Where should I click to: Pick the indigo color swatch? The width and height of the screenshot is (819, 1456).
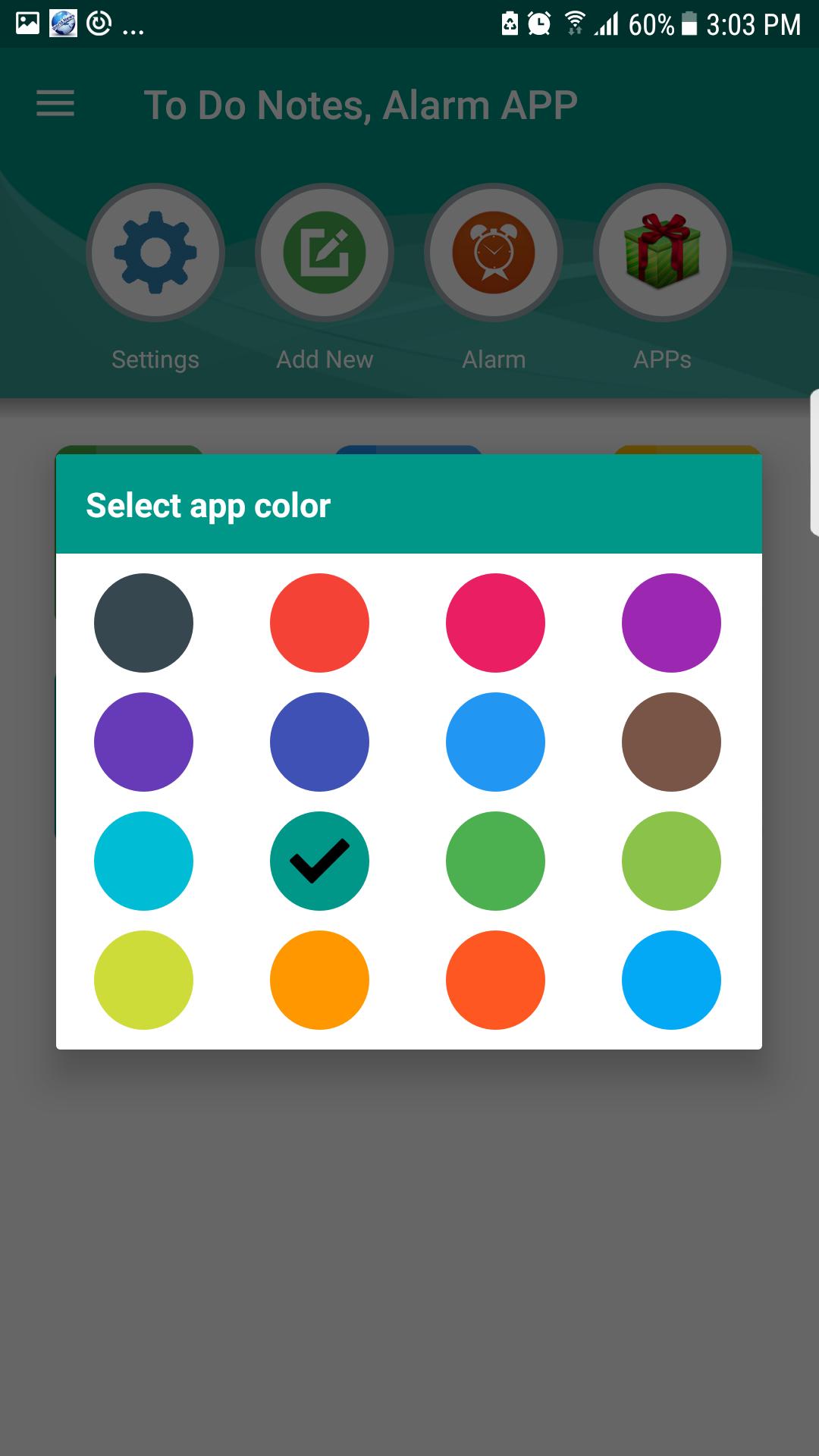click(x=319, y=742)
